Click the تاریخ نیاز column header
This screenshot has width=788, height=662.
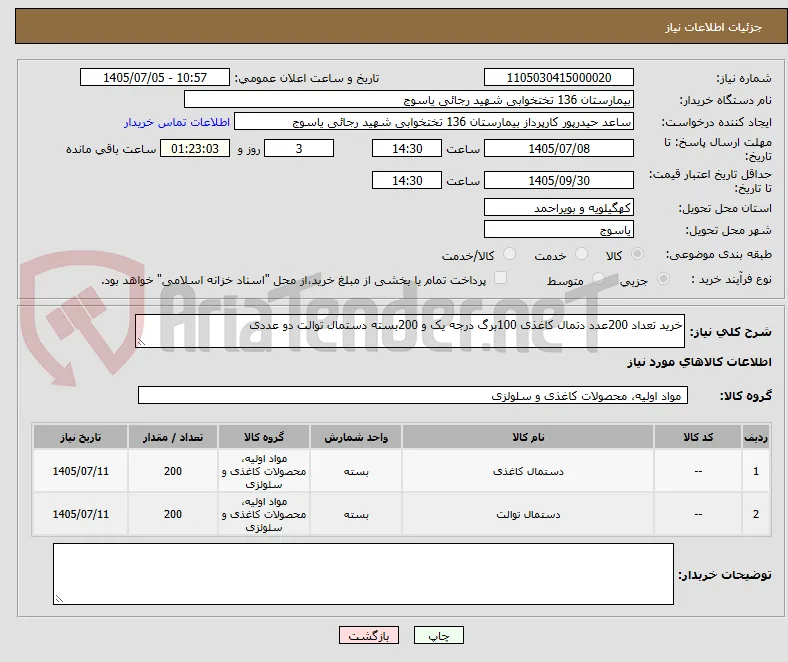(x=80, y=437)
